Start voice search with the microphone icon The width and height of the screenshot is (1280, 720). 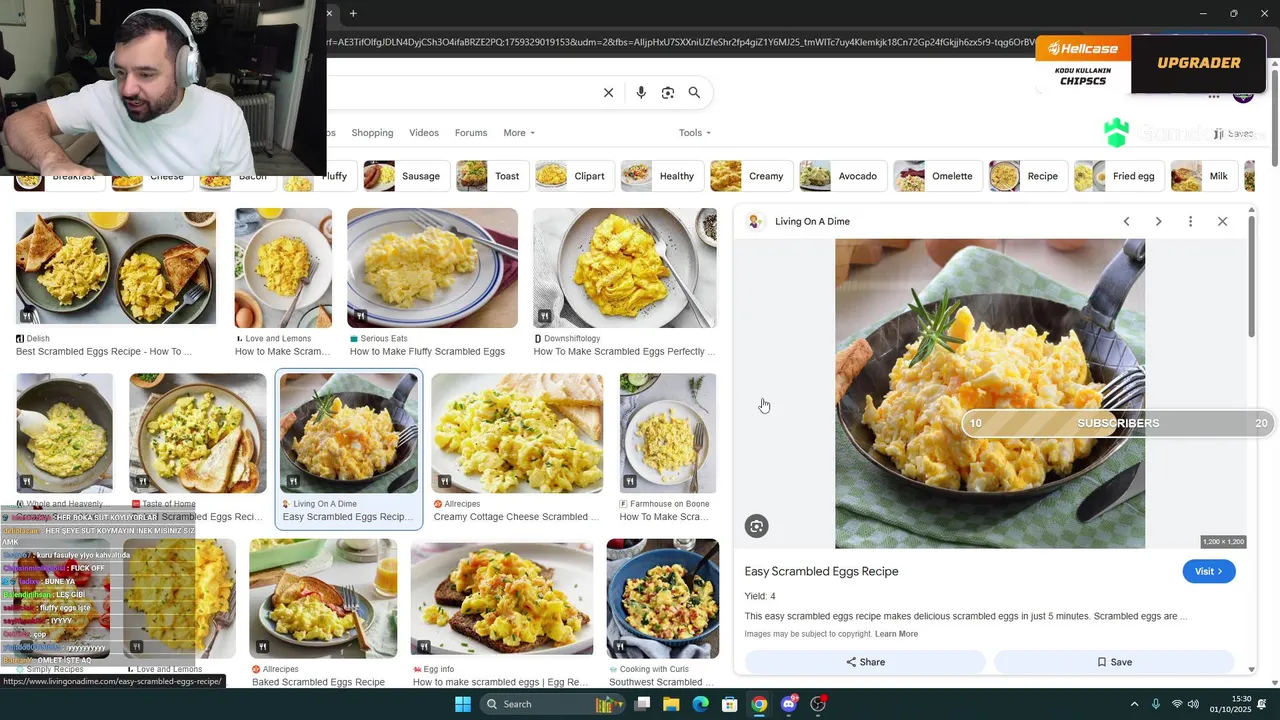tap(641, 93)
